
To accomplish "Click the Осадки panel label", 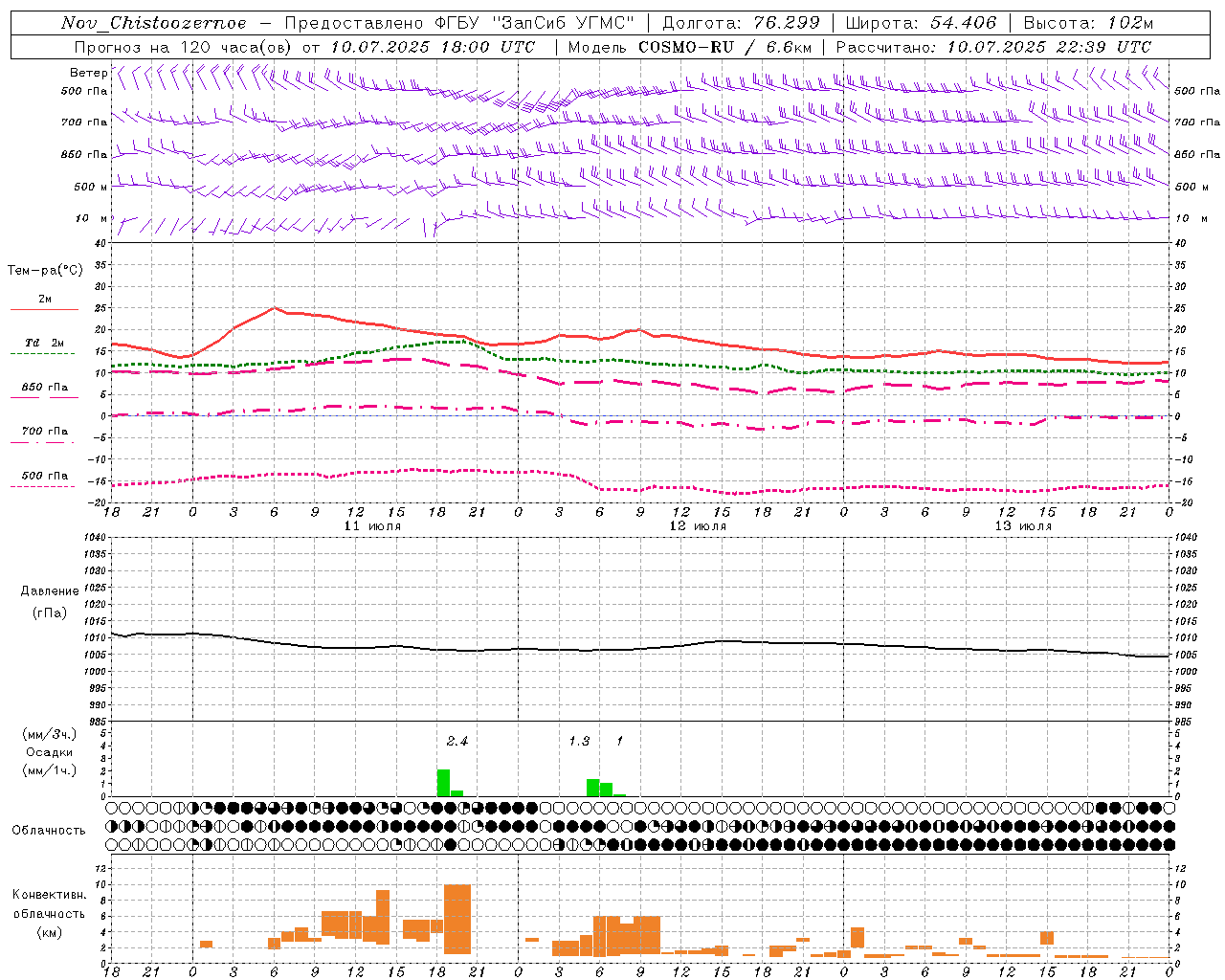I will click(49, 752).
